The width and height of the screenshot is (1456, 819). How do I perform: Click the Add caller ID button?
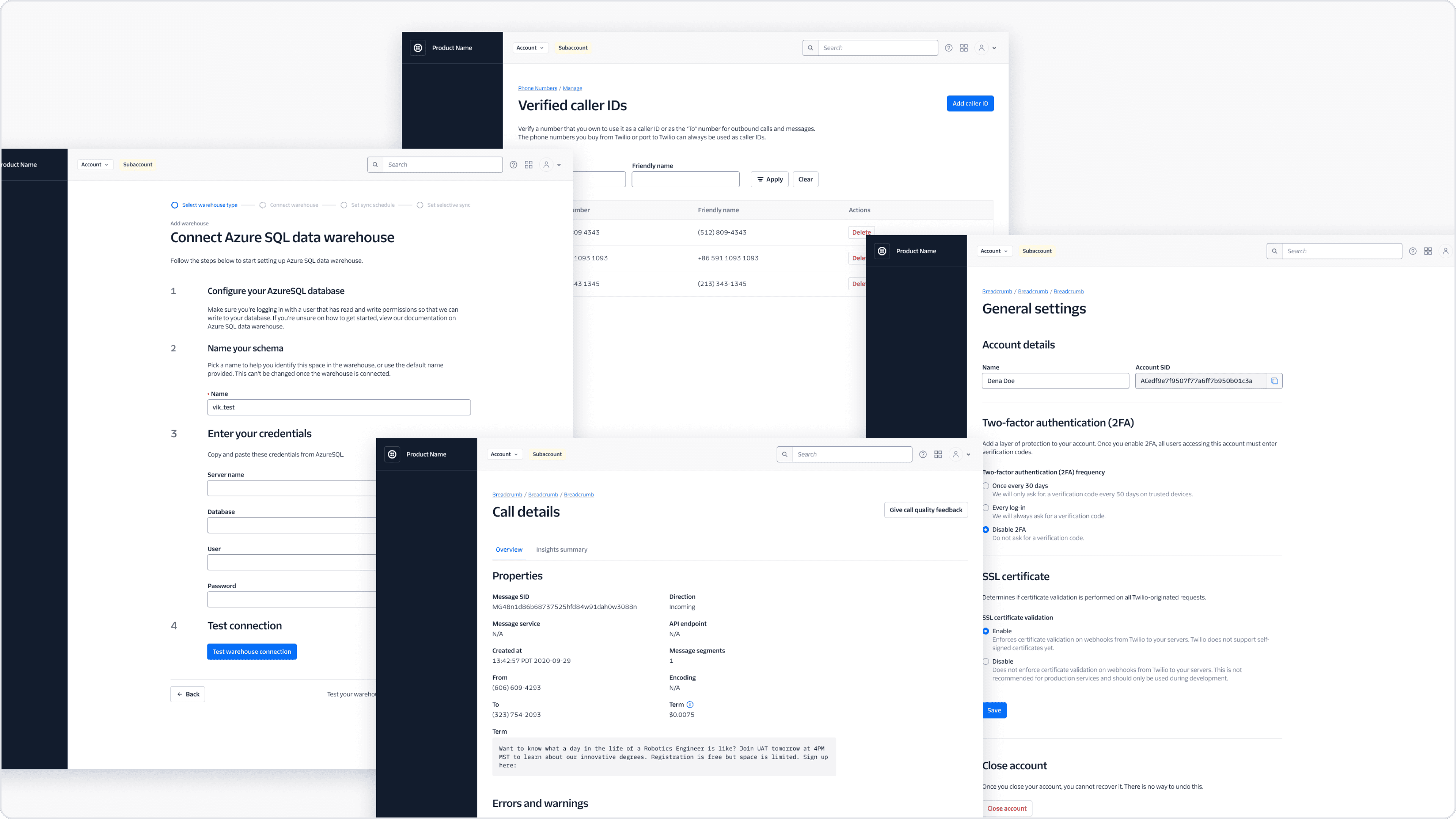point(970,104)
